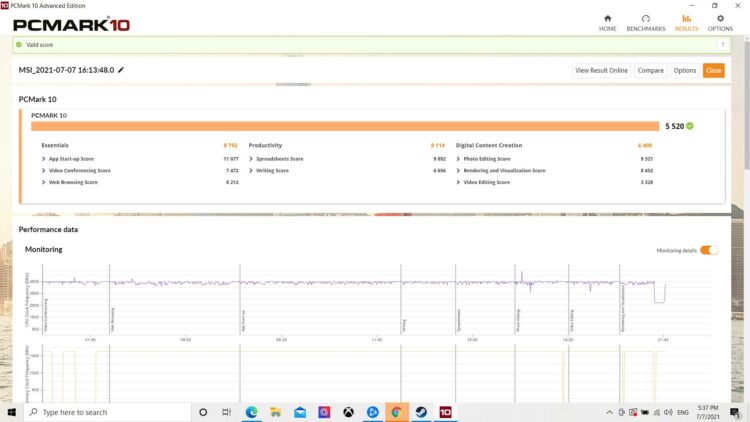
Task: Click the Essentials heading
Action: click(55, 145)
